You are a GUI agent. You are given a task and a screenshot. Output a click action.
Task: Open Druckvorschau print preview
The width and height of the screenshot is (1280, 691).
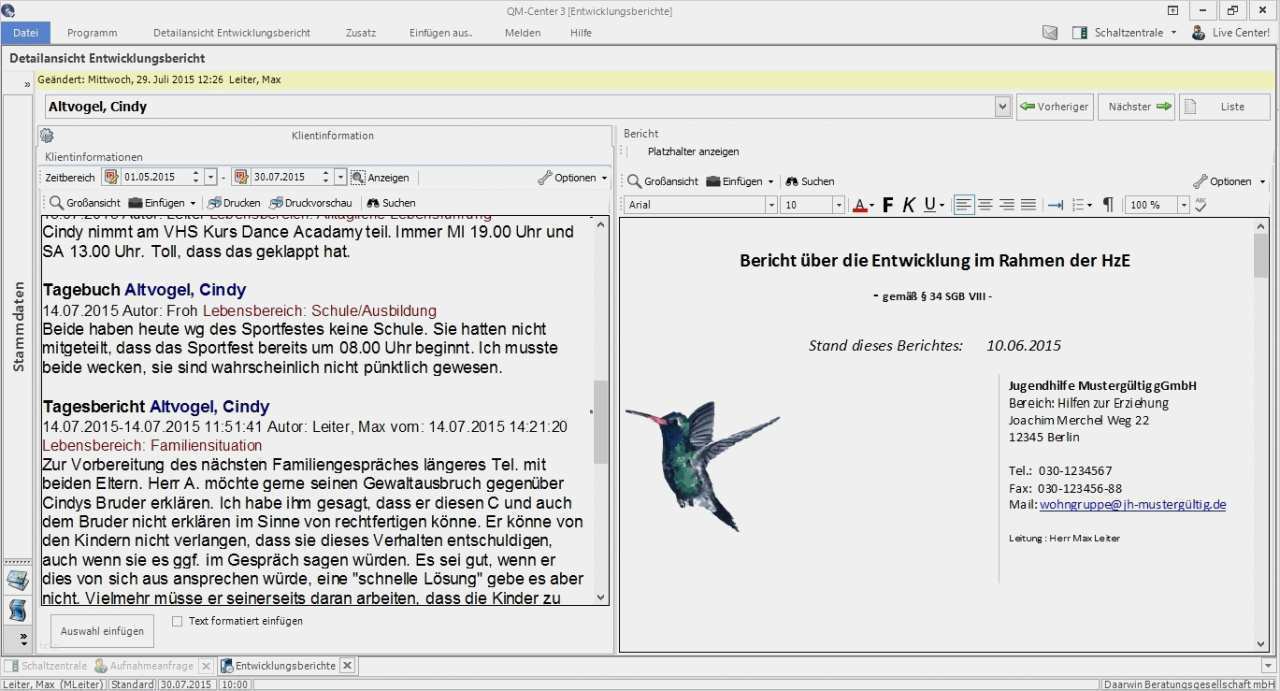pos(311,203)
